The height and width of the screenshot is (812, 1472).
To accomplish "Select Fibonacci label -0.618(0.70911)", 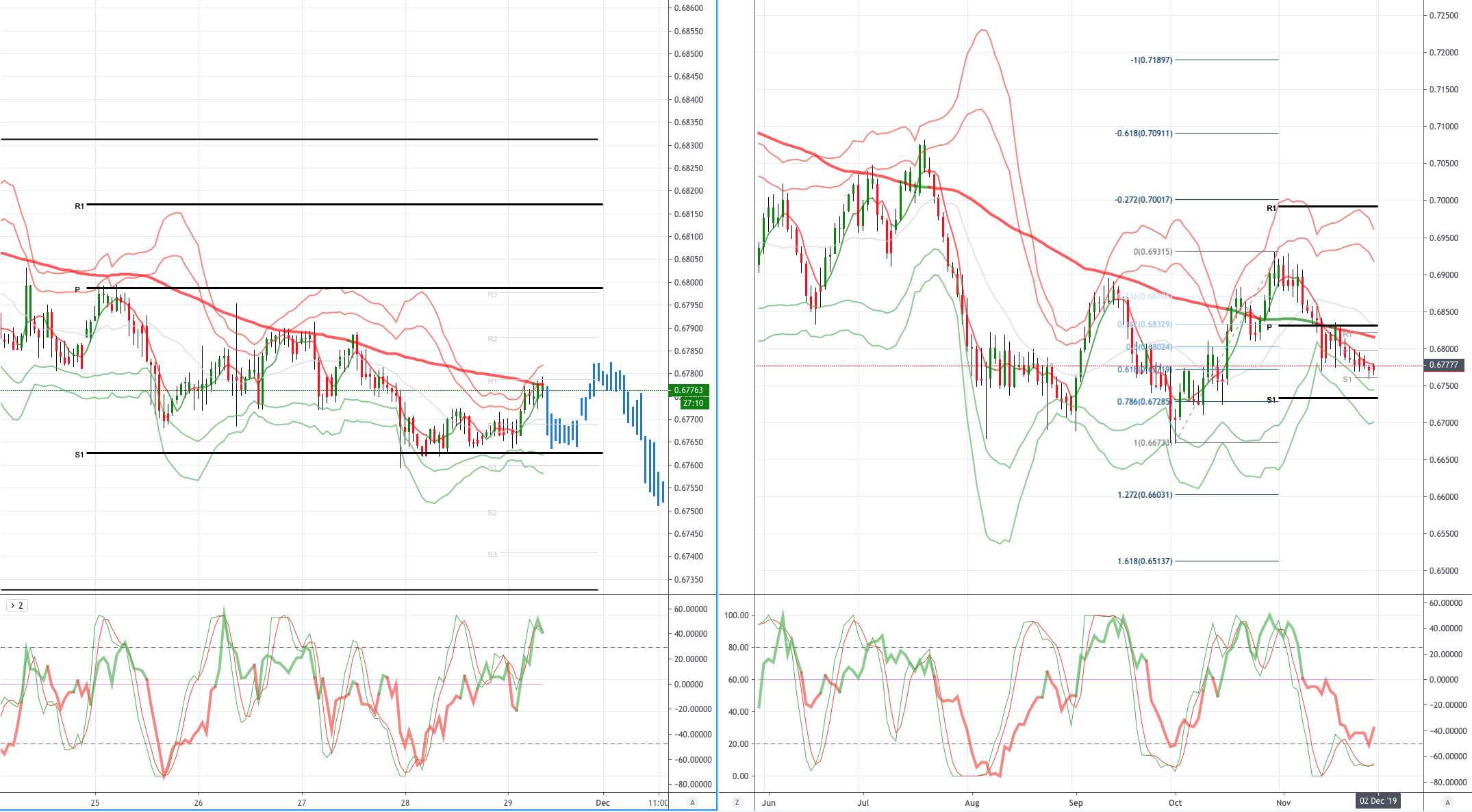I will (x=1143, y=134).
